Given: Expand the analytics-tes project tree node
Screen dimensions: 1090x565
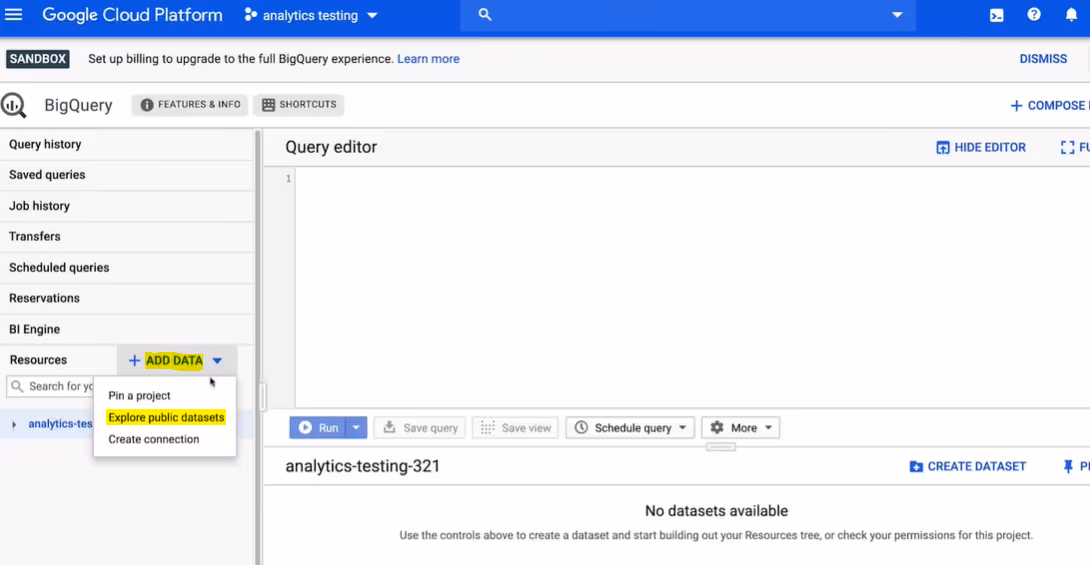Looking at the screenshot, I should coord(14,424).
